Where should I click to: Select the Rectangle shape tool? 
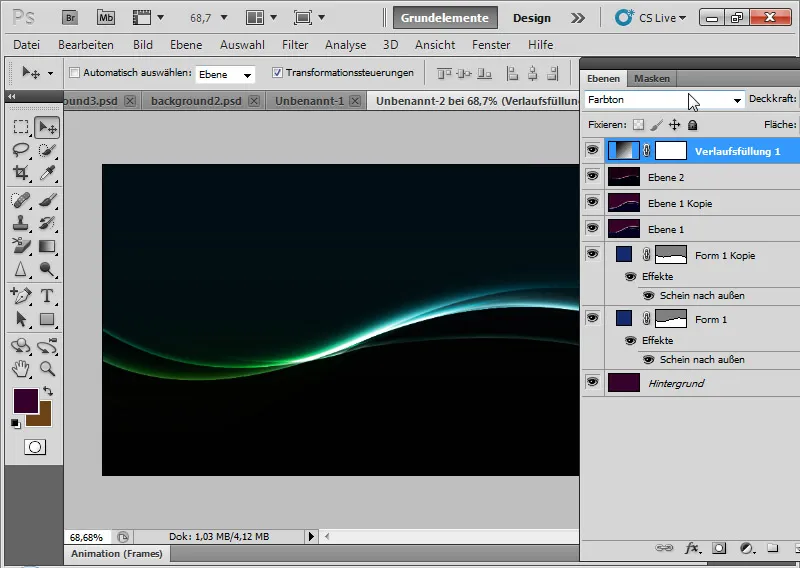point(47,319)
